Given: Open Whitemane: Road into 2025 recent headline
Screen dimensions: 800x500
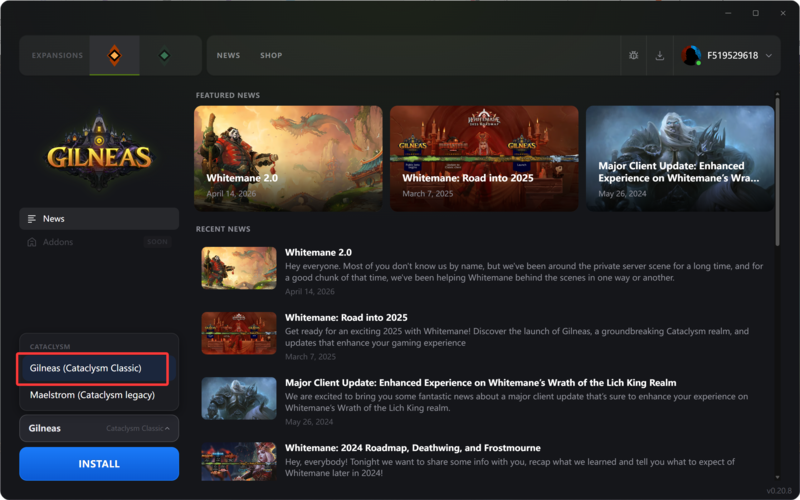Looking at the screenshot, I should (346, 317).
